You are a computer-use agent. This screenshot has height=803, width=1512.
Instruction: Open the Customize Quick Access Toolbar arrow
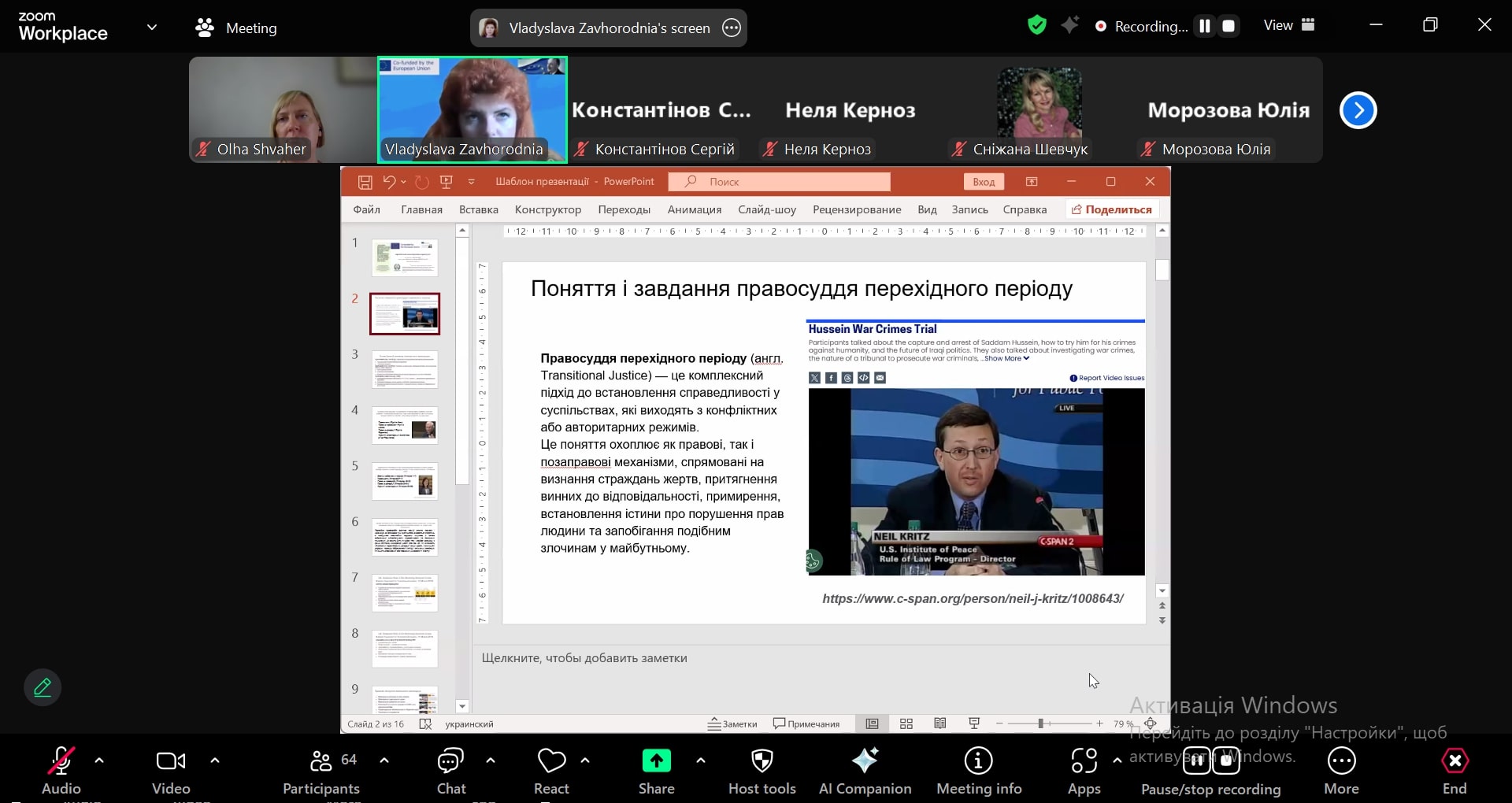[x=472, y=182]
